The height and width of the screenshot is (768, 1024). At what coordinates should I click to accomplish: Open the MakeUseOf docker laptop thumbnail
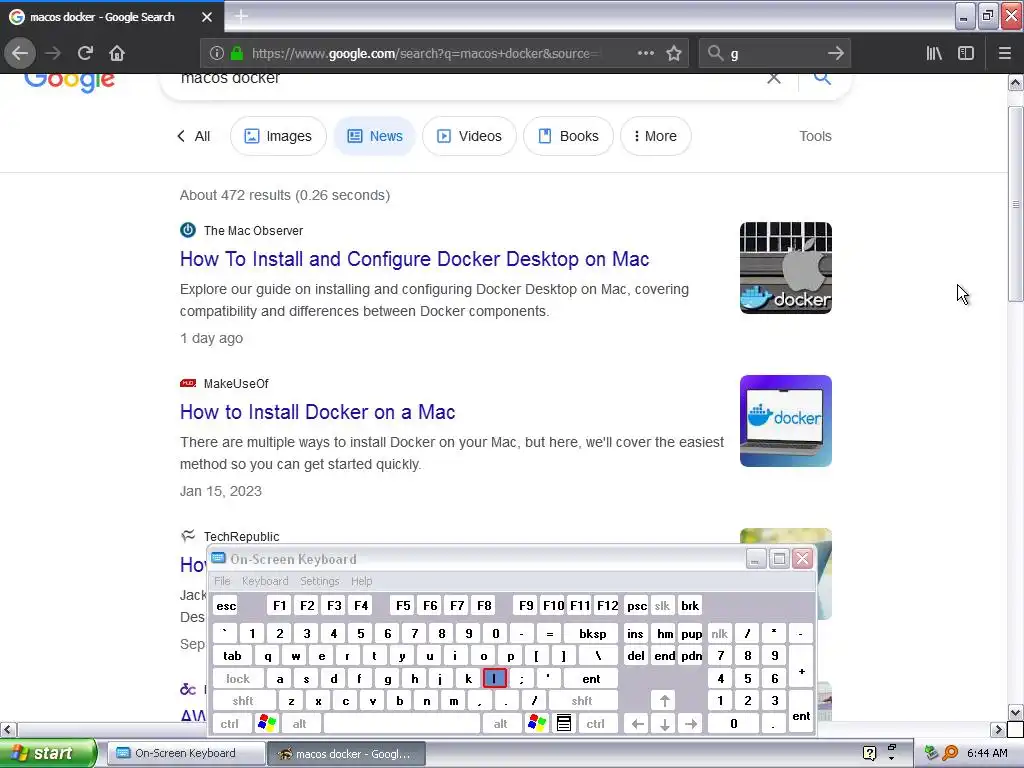point(786,421)
